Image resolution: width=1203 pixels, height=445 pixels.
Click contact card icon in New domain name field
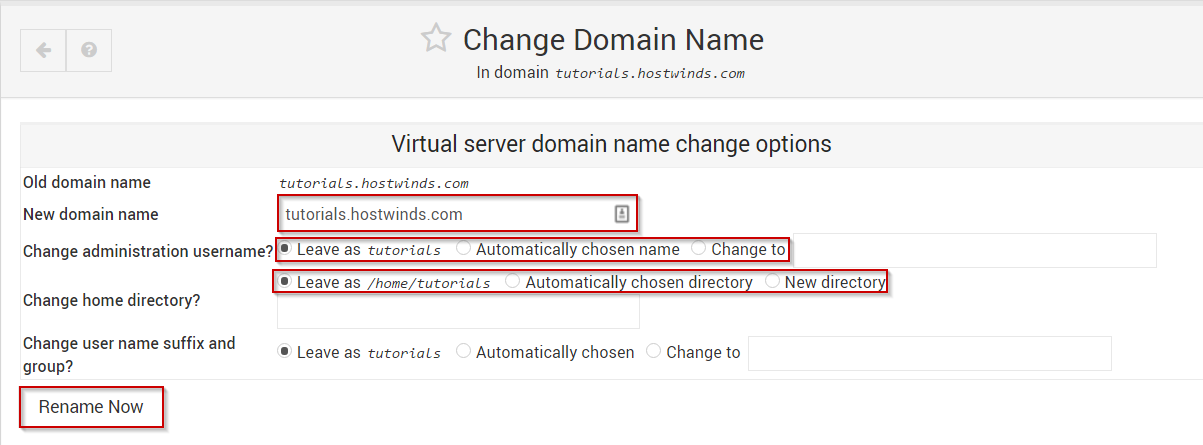tap(621, 214)
